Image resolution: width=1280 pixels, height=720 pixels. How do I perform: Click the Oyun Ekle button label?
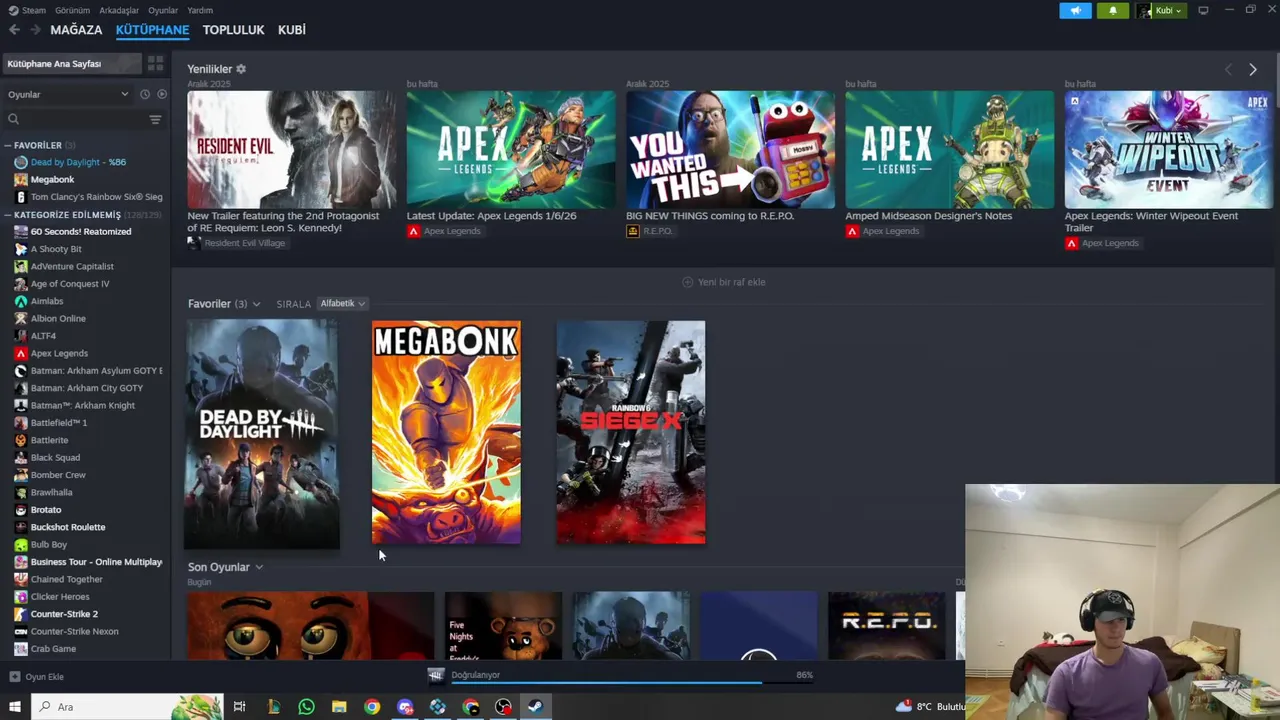44,677
